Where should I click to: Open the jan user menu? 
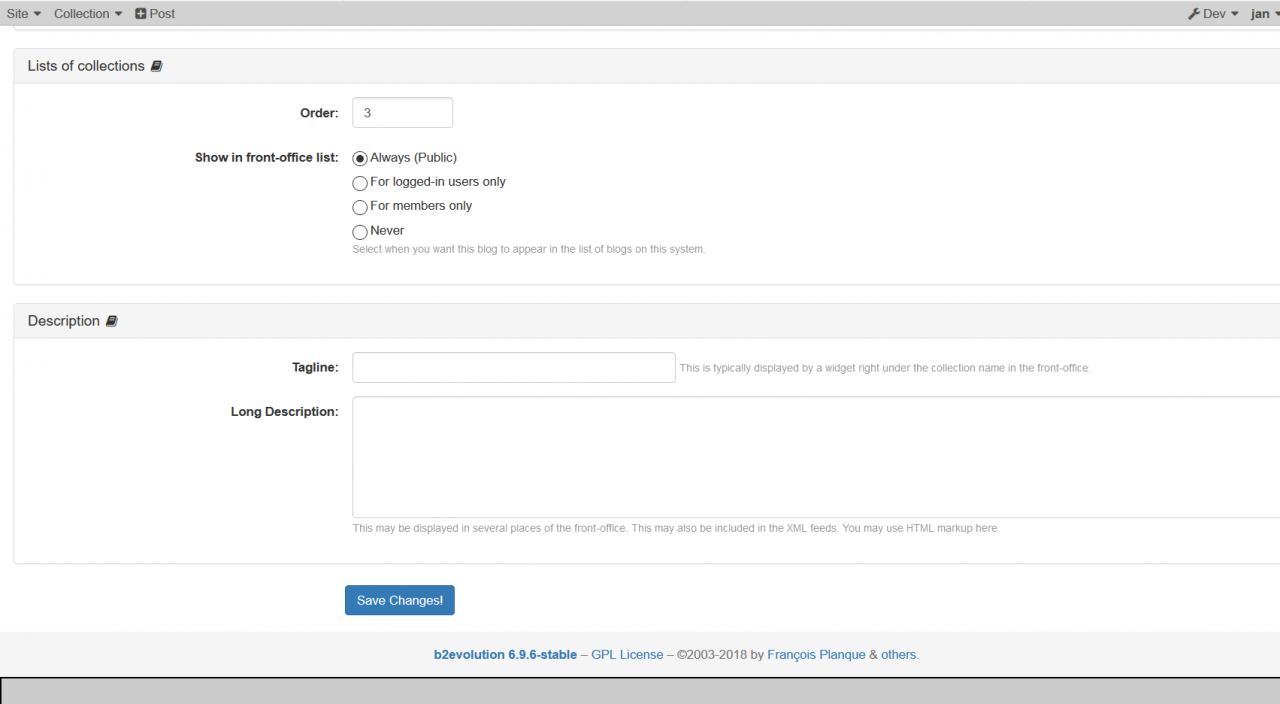1265,14
